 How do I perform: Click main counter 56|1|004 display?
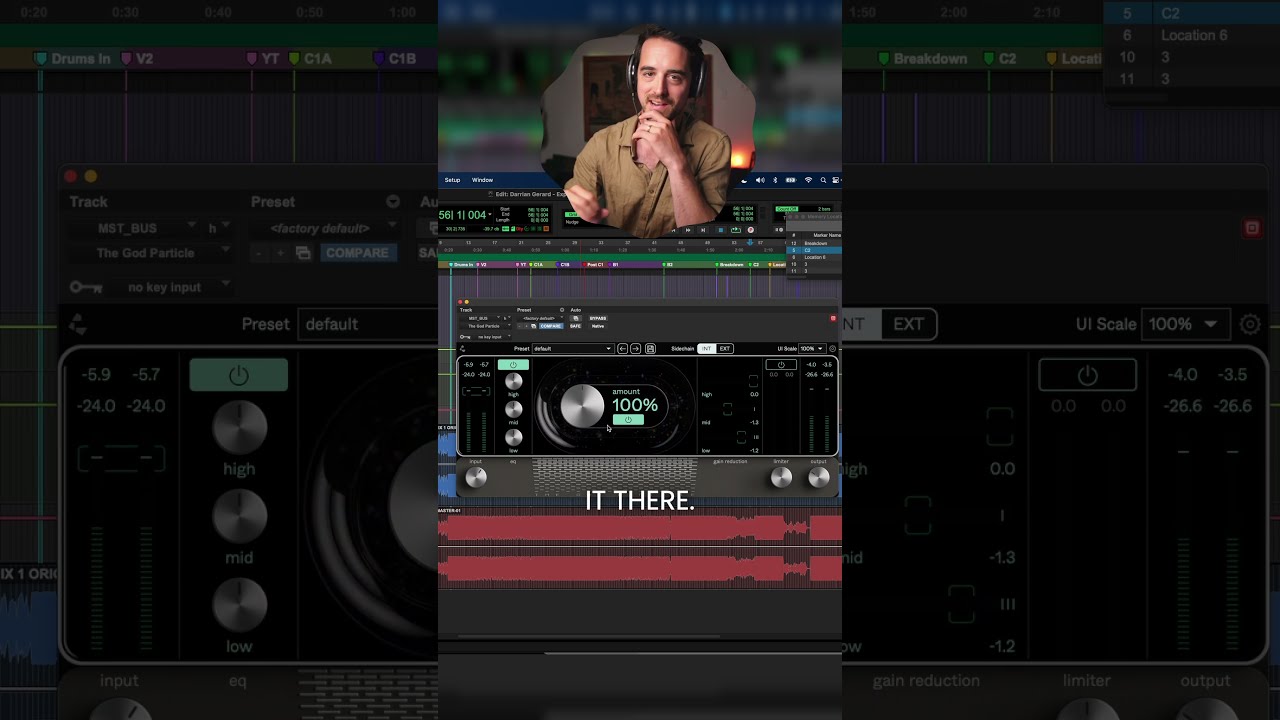[463, 215]
